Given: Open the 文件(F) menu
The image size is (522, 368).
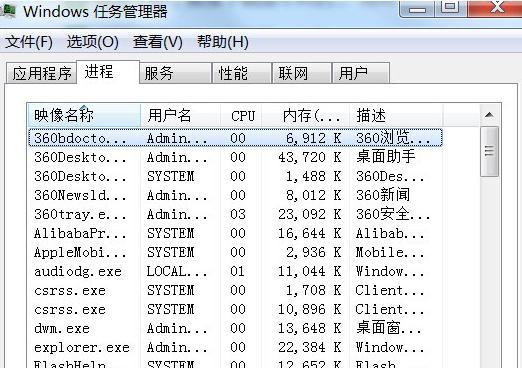Looking at the screenshot, I should pyautogui.click(x=29, y=42).
